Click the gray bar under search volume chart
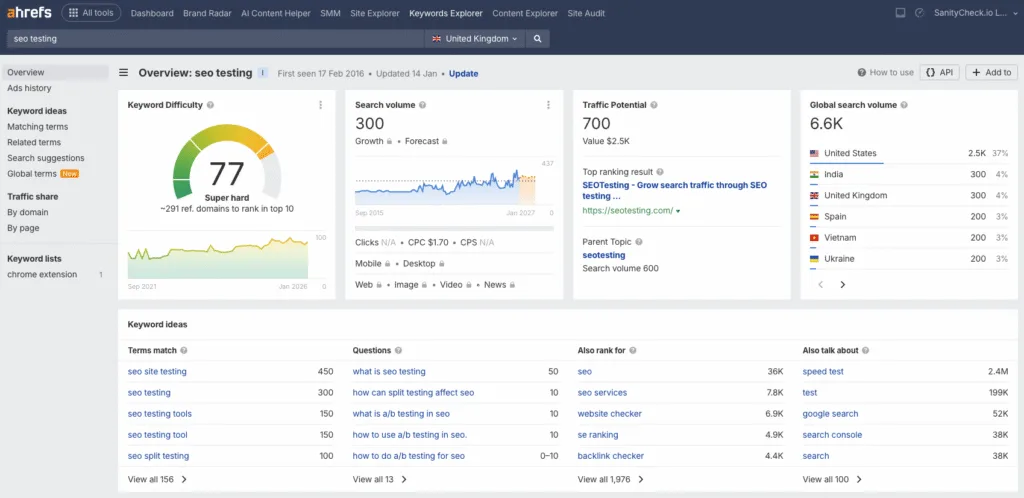 pyautogui.click(x=455, y=228)
